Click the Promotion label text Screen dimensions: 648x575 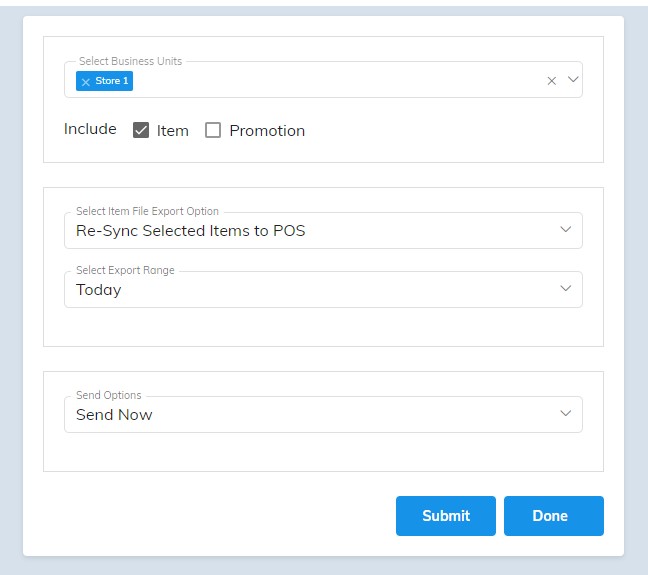(267, 131)
